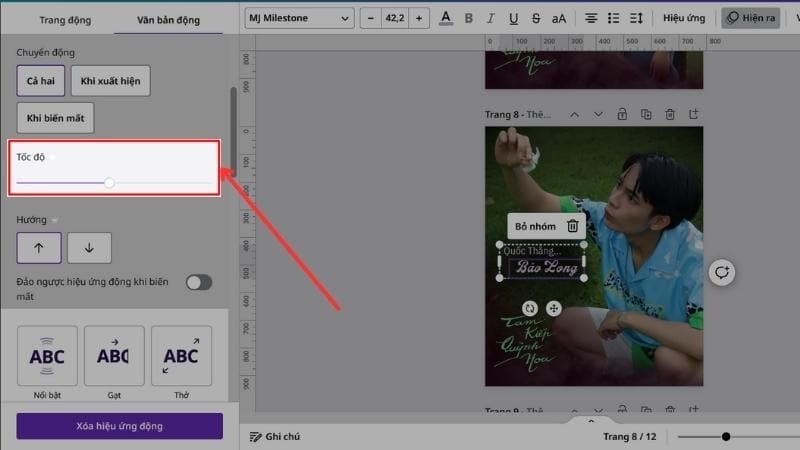Click the text color icon
This screenshot has width=800, height=450.
pos(445,18)
